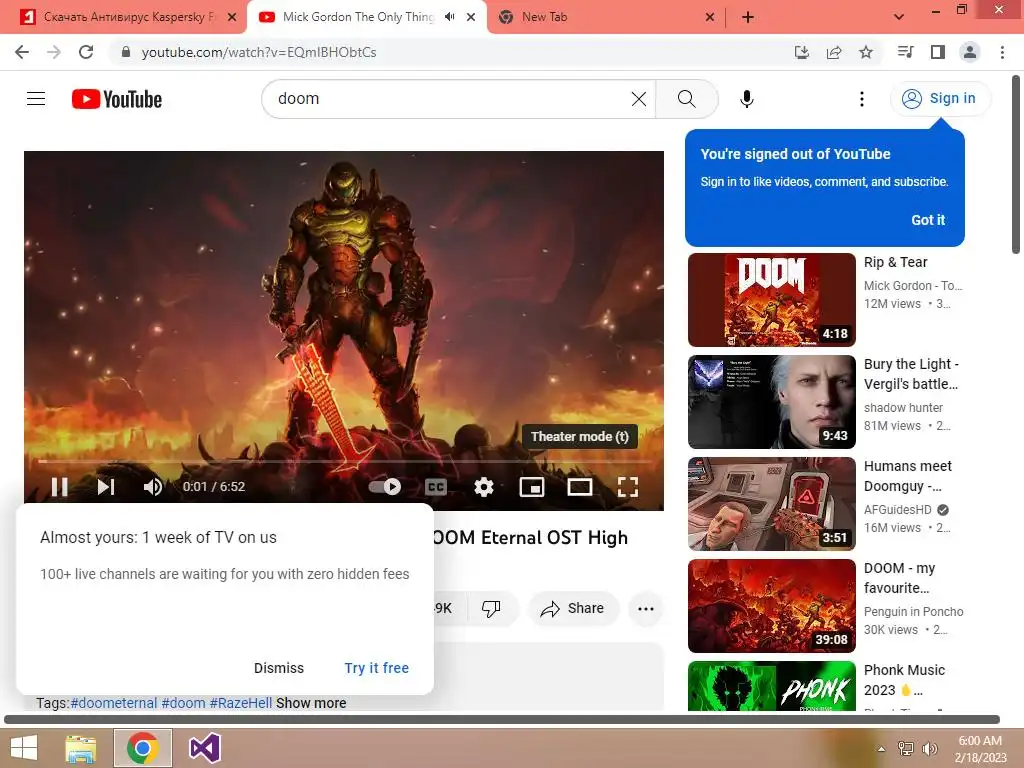Open the Windows Start menu
The height and width of the screenshot is (768, 1024).
(x=24, y=748)
